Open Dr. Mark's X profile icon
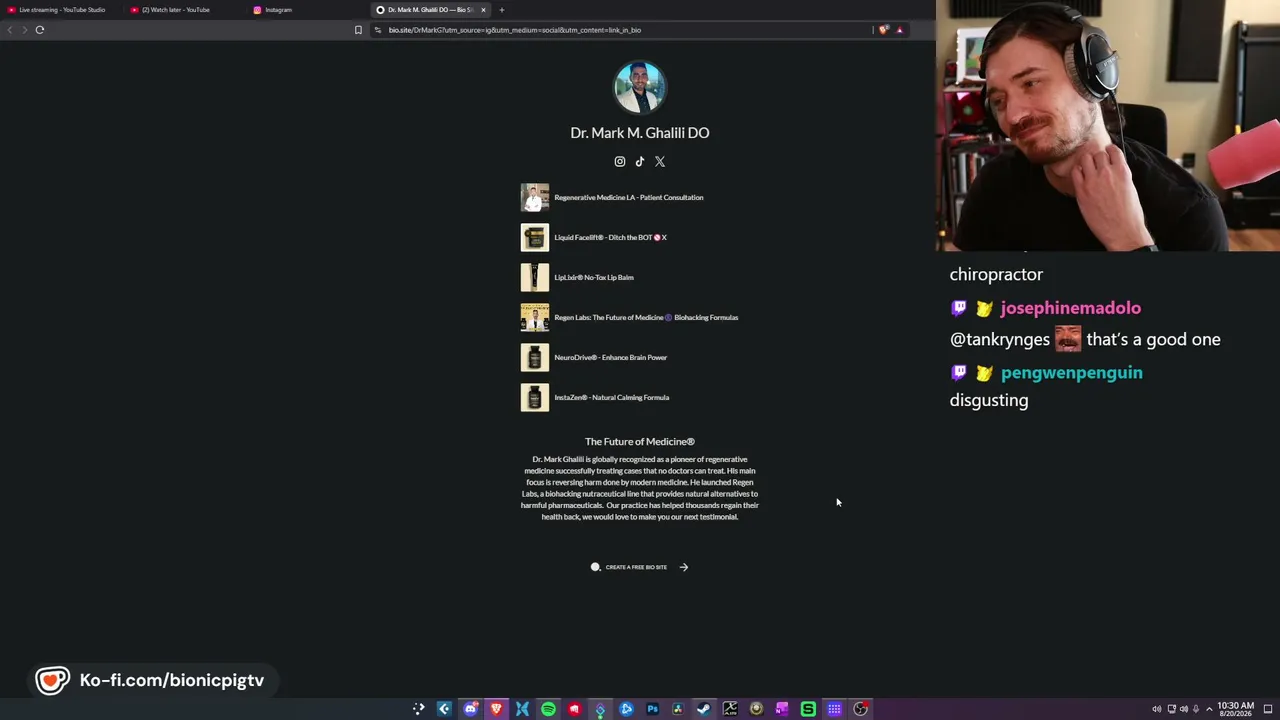 (x=660, y=161)
